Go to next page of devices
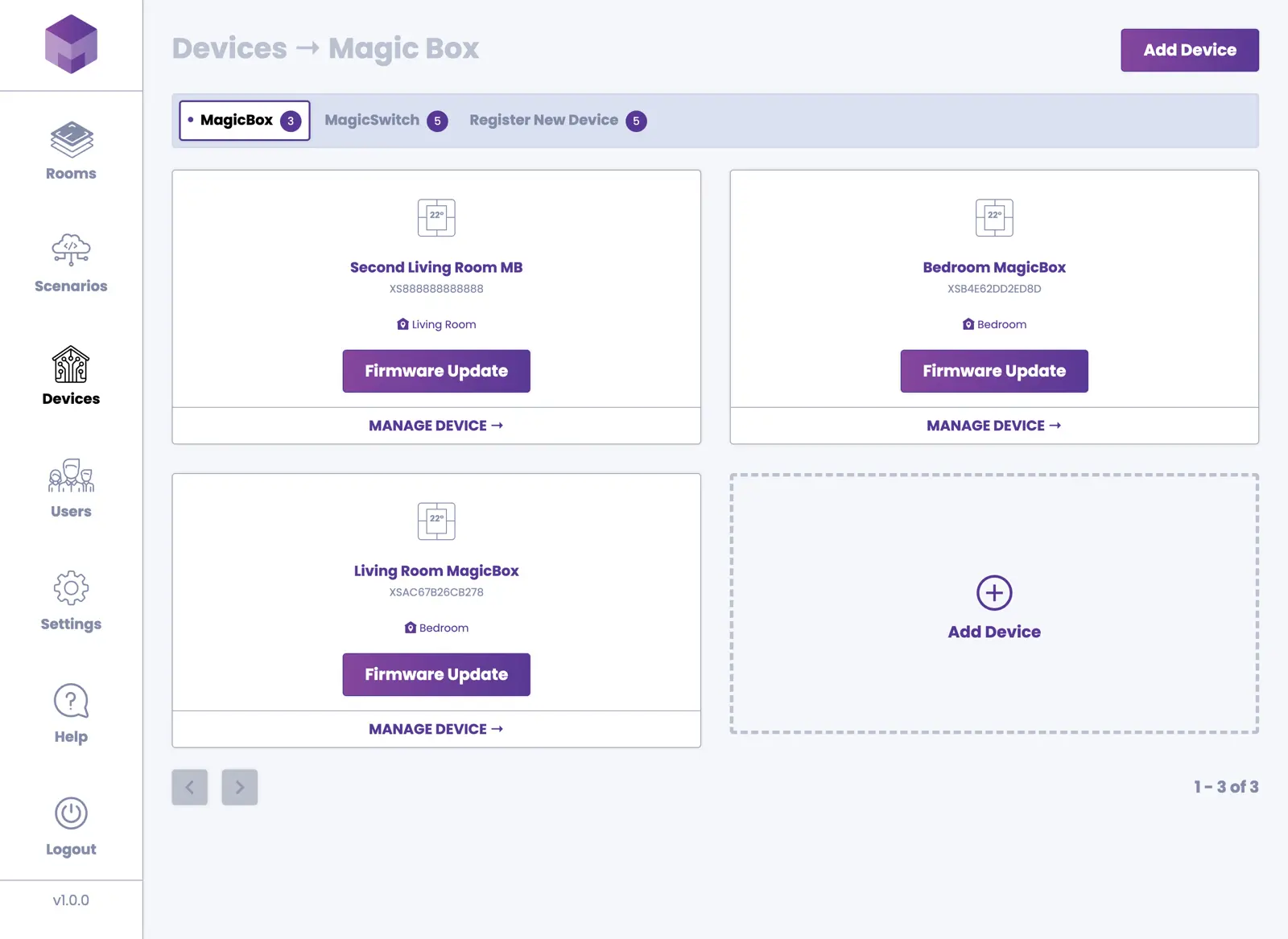Image resolution: width=1288 pixels, height=939 pixels. (240, 787)
